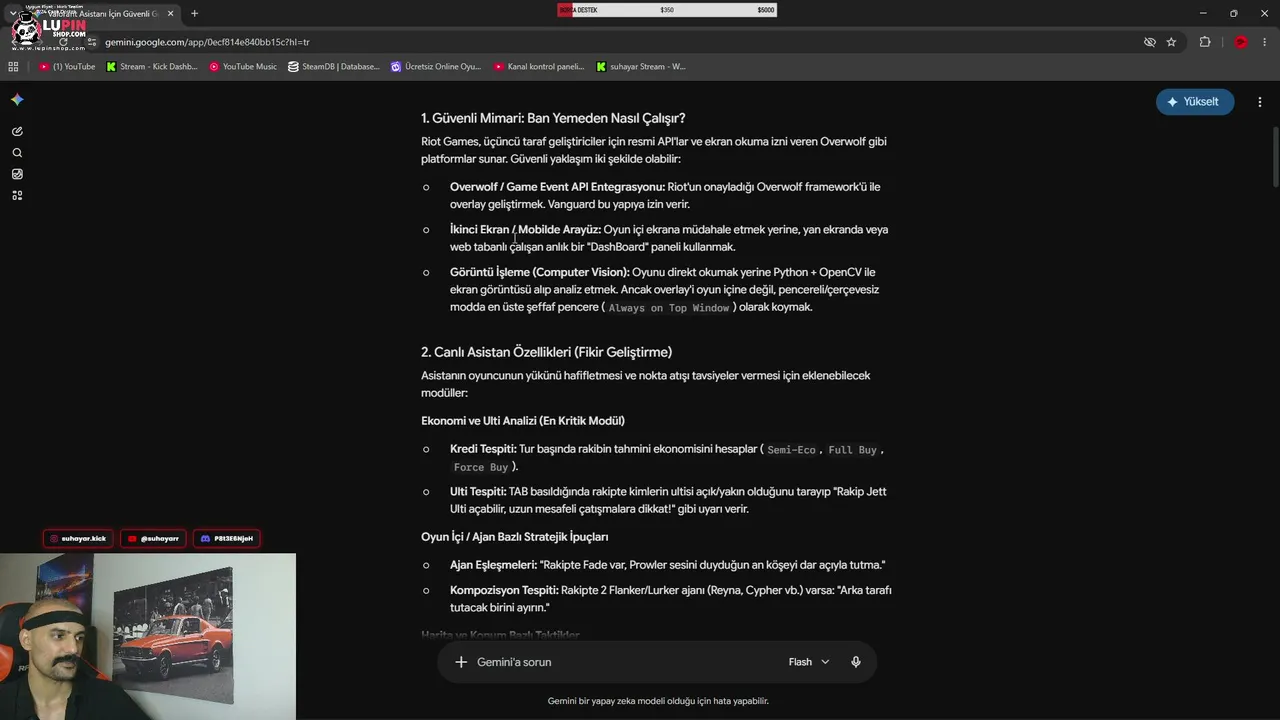Start a new chat with the pencil icon
The height and width of the screenshot is (720, 1280).
pyautogui.click(x=17, y=131)
